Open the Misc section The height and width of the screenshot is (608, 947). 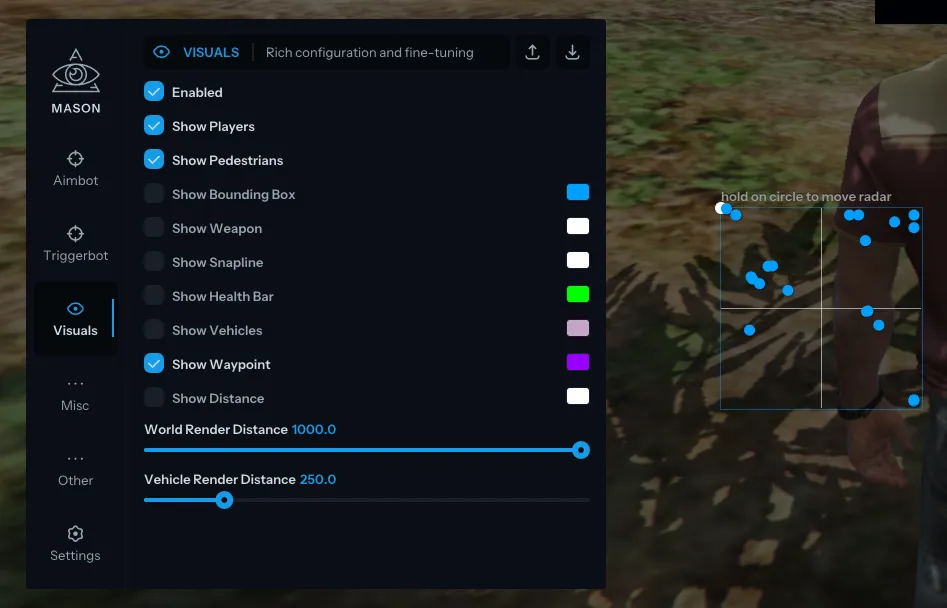coord(75,394)
